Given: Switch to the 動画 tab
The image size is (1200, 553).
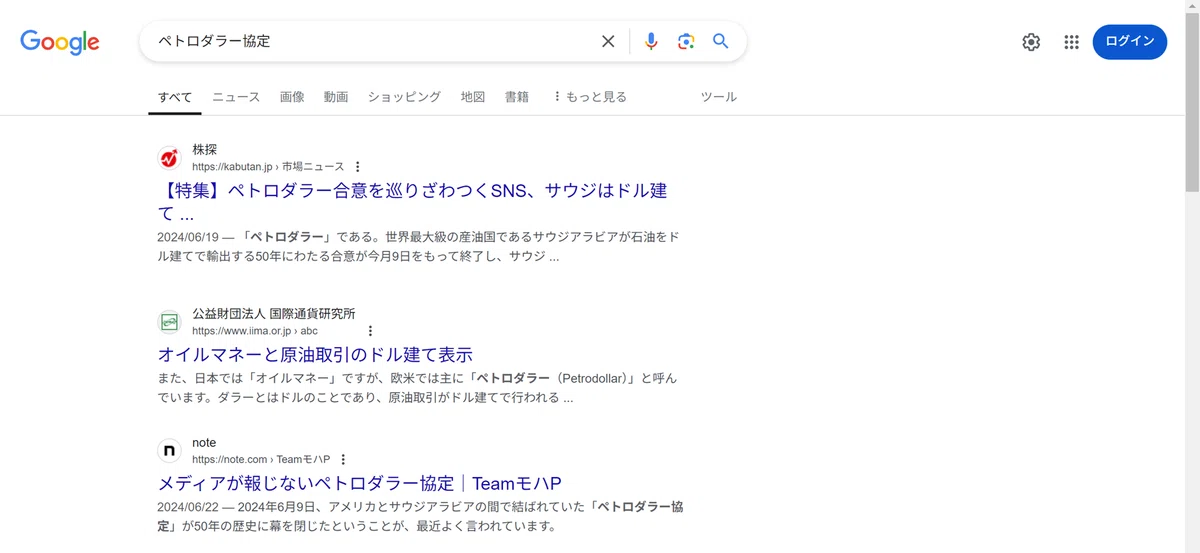Looking at the screenshot, I should click(336, 97).
